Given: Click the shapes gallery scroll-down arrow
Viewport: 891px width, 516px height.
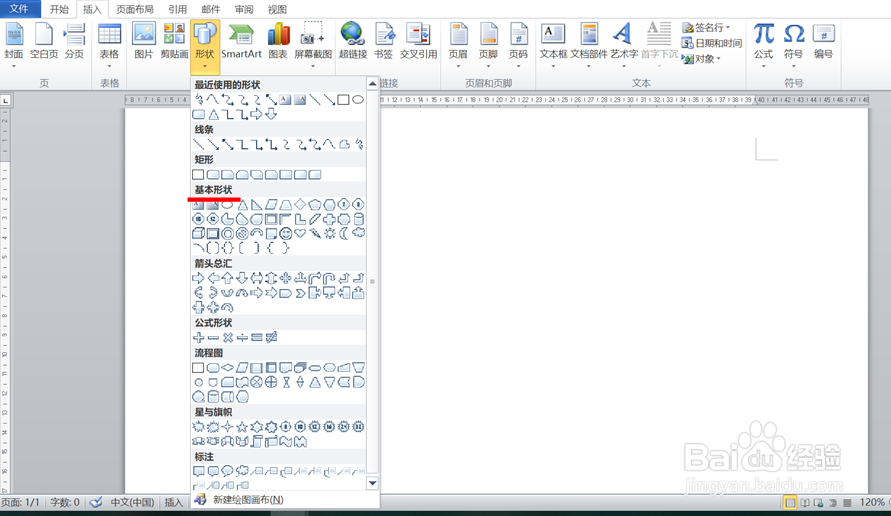Looking at the screenshot, I should [372, 483].
